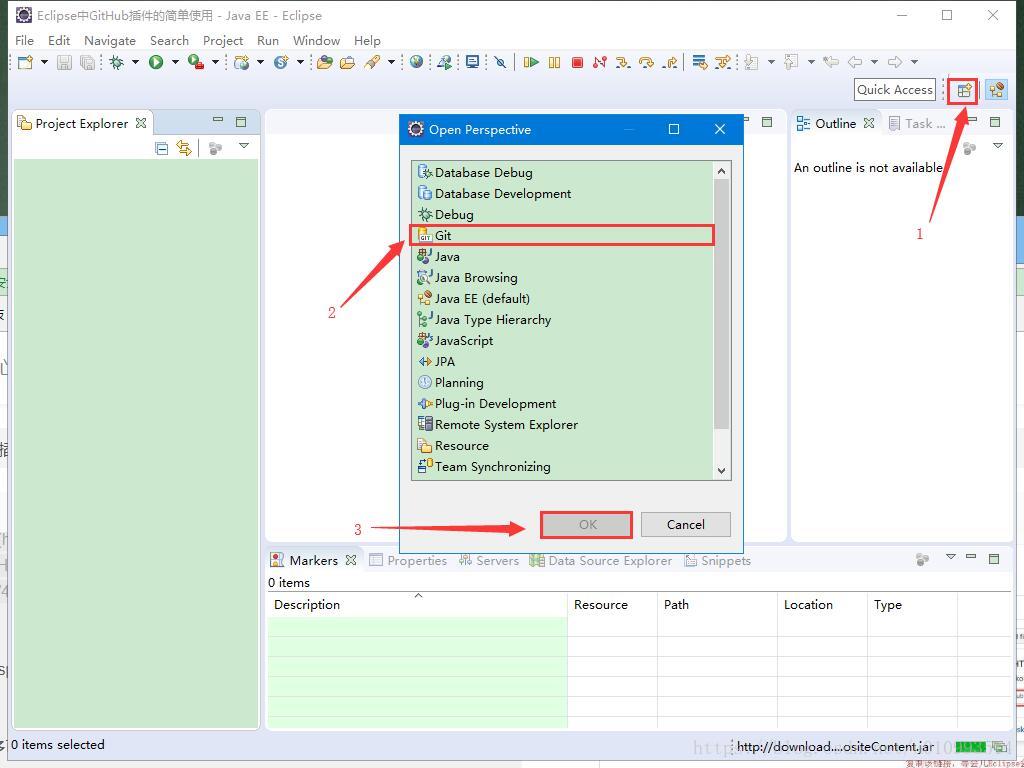Expand the Next Annotation dropdown arrow

(771, 62)
